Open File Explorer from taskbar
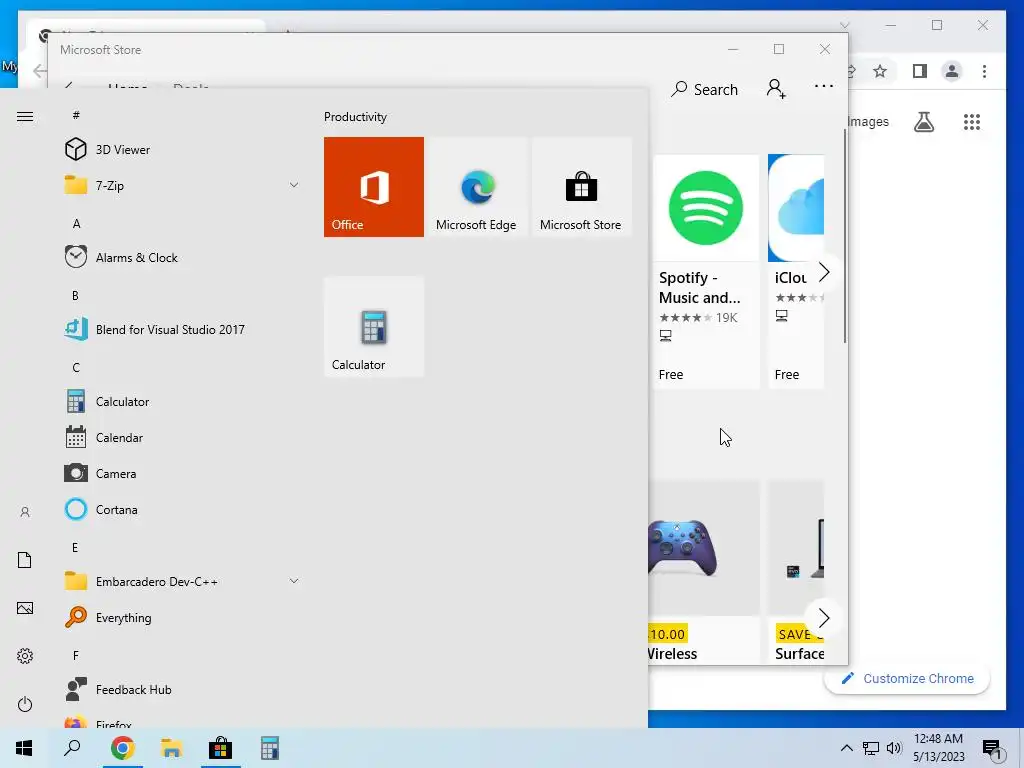1024x768 pixels. pos(171,748)
